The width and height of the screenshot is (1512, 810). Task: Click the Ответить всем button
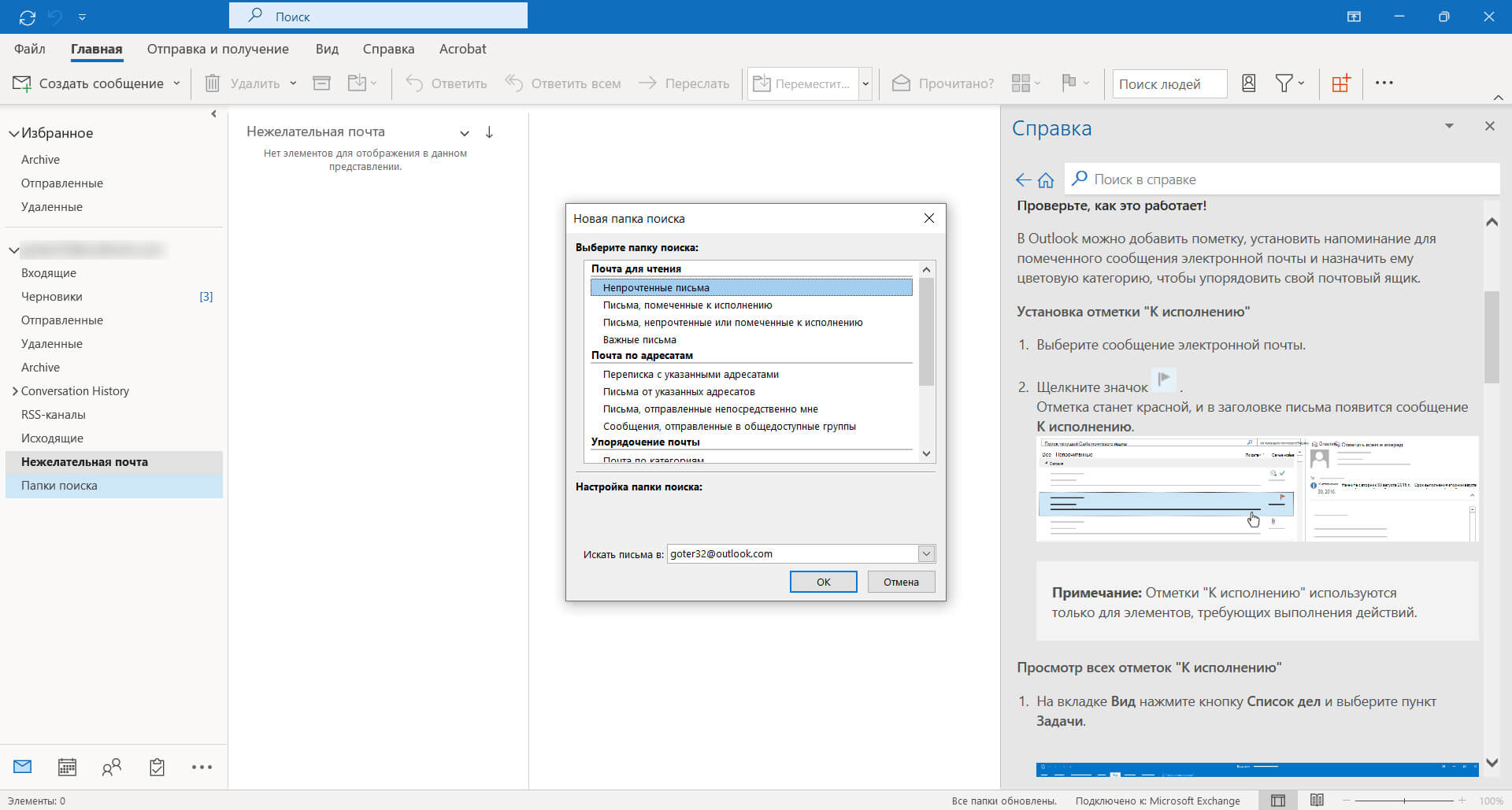pos(563,83)
